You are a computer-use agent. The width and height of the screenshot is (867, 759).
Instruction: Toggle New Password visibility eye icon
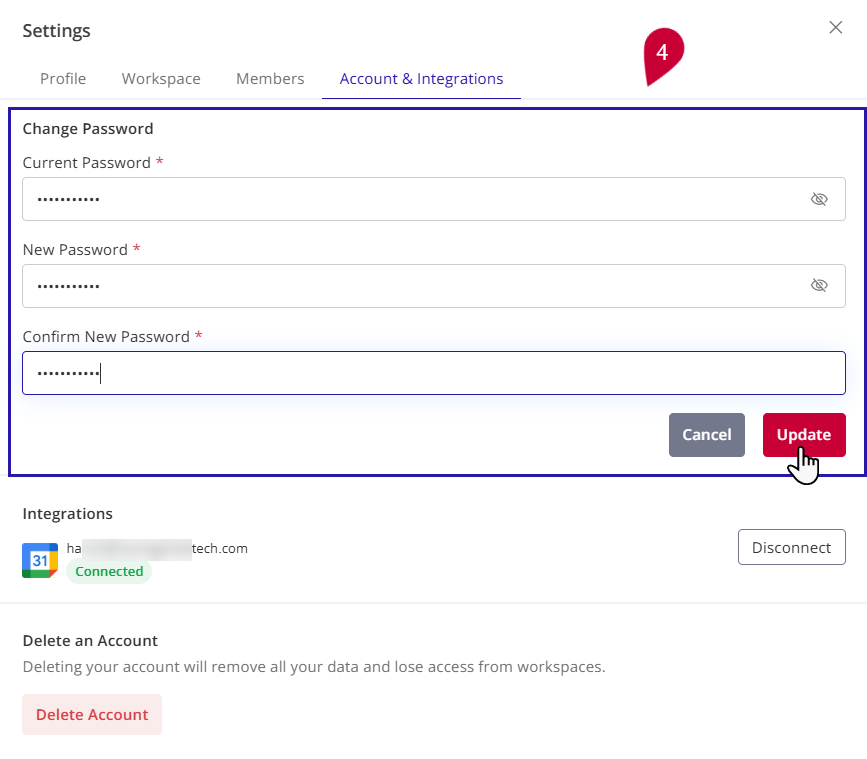coord(819,285)
